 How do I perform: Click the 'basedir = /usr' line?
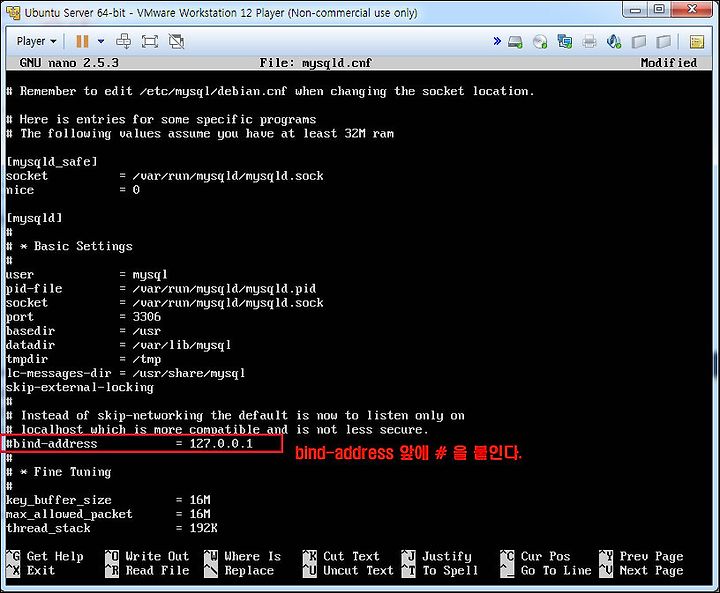tap(84, 331)
